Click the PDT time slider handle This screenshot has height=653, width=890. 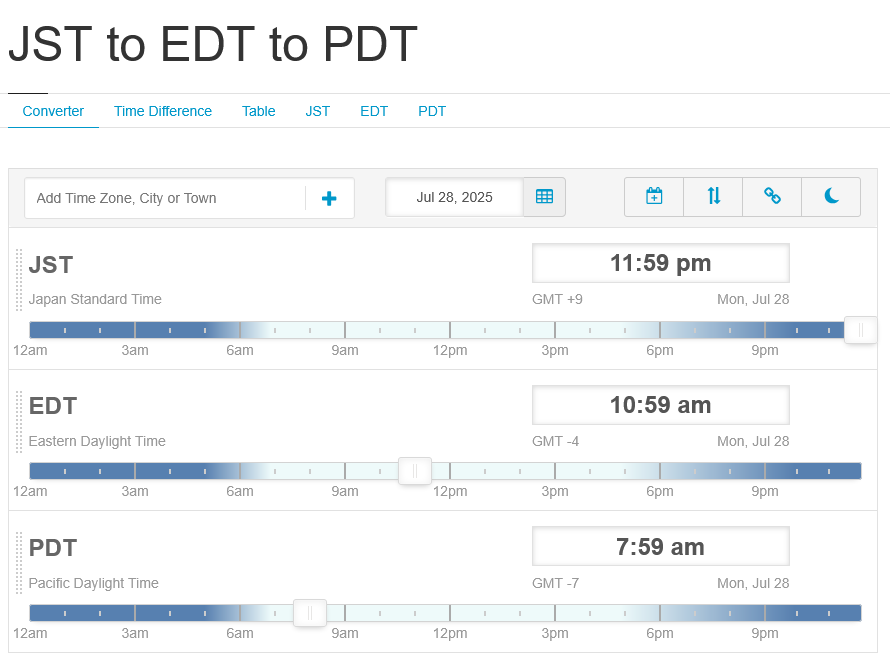tap(310, 612)
